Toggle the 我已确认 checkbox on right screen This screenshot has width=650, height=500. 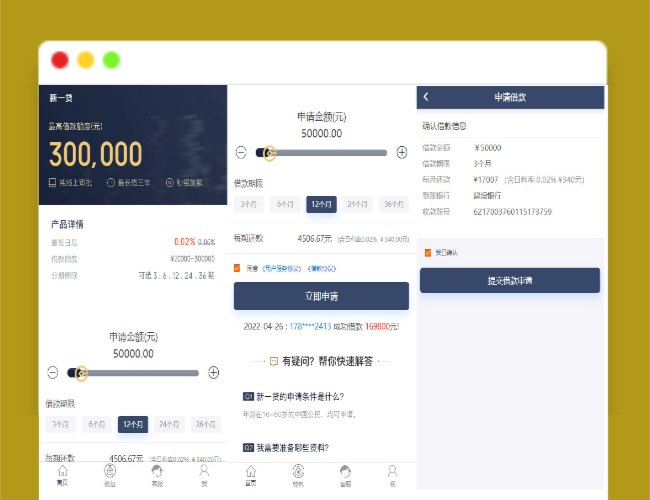pos(428,252)
